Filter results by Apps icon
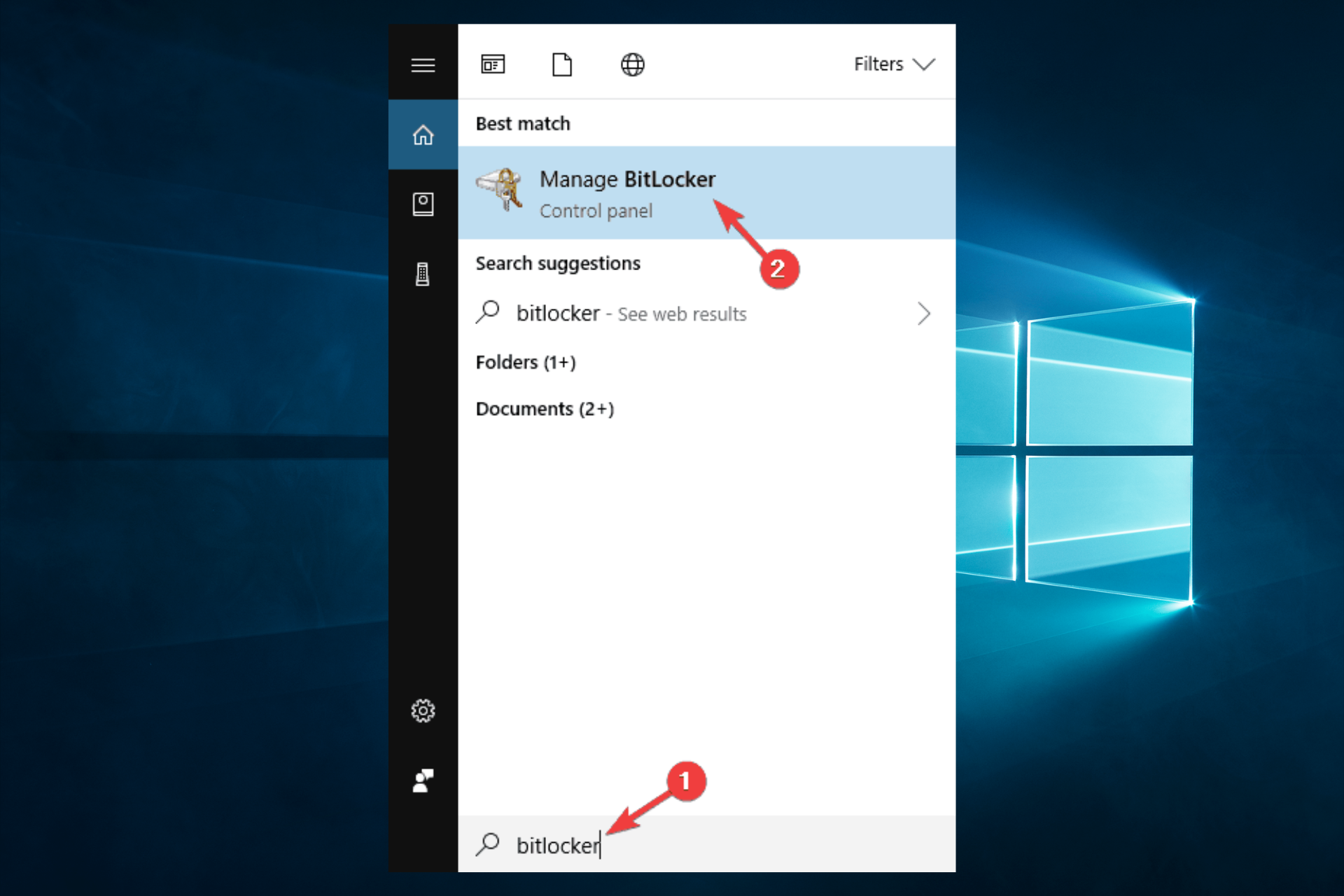This screenshot has height=896, width=1344. 493,64
